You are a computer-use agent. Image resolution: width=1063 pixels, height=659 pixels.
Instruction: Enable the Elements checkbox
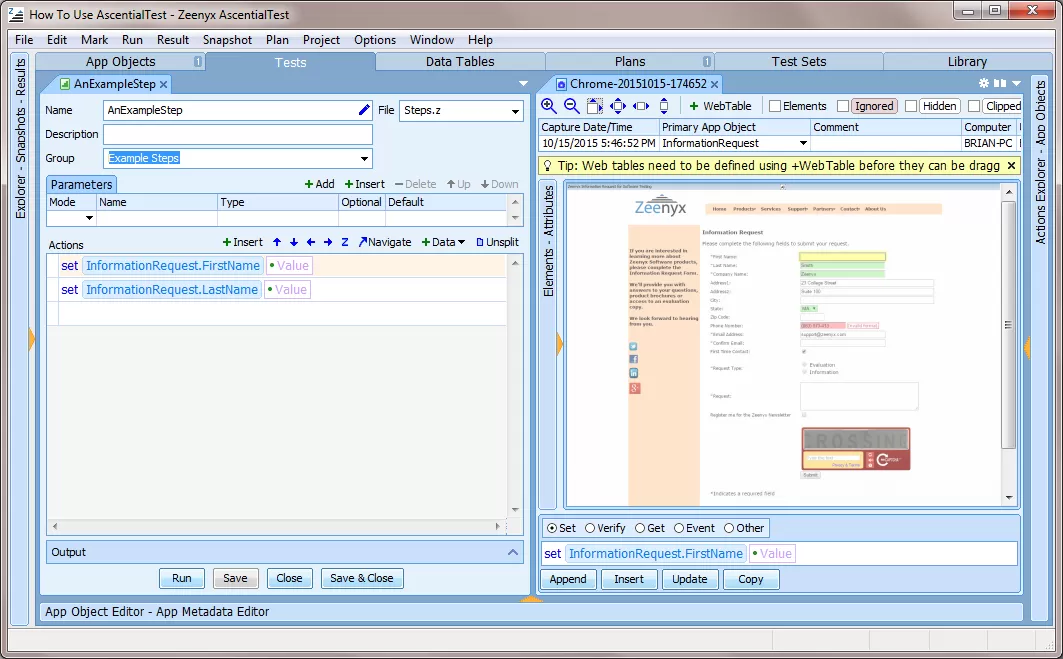[775, 106]
